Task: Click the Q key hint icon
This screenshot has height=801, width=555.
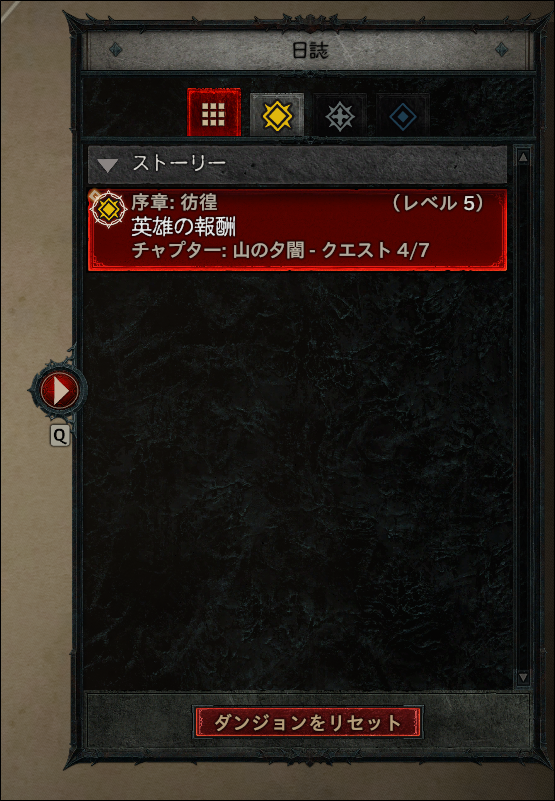Action: 60,436
